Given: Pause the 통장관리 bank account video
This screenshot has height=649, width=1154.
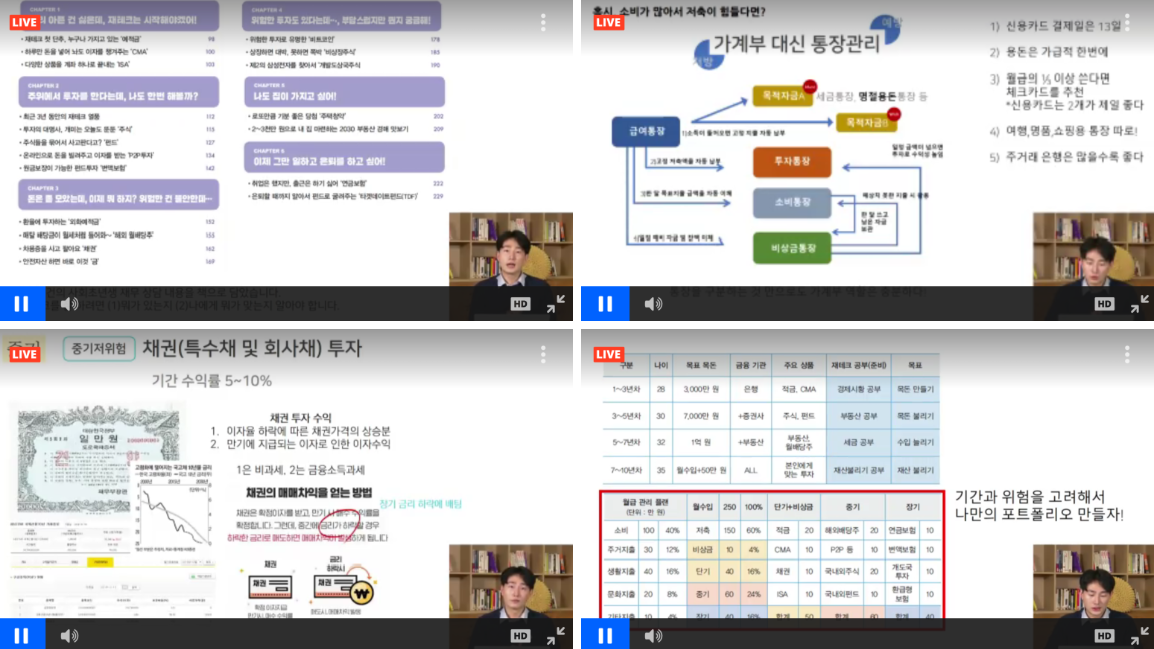Looking at the screenshot, I should point(605,304).
